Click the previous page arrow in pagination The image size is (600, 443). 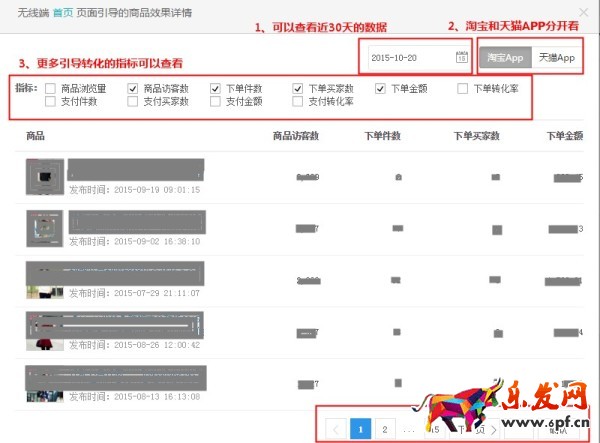point(336,429)
